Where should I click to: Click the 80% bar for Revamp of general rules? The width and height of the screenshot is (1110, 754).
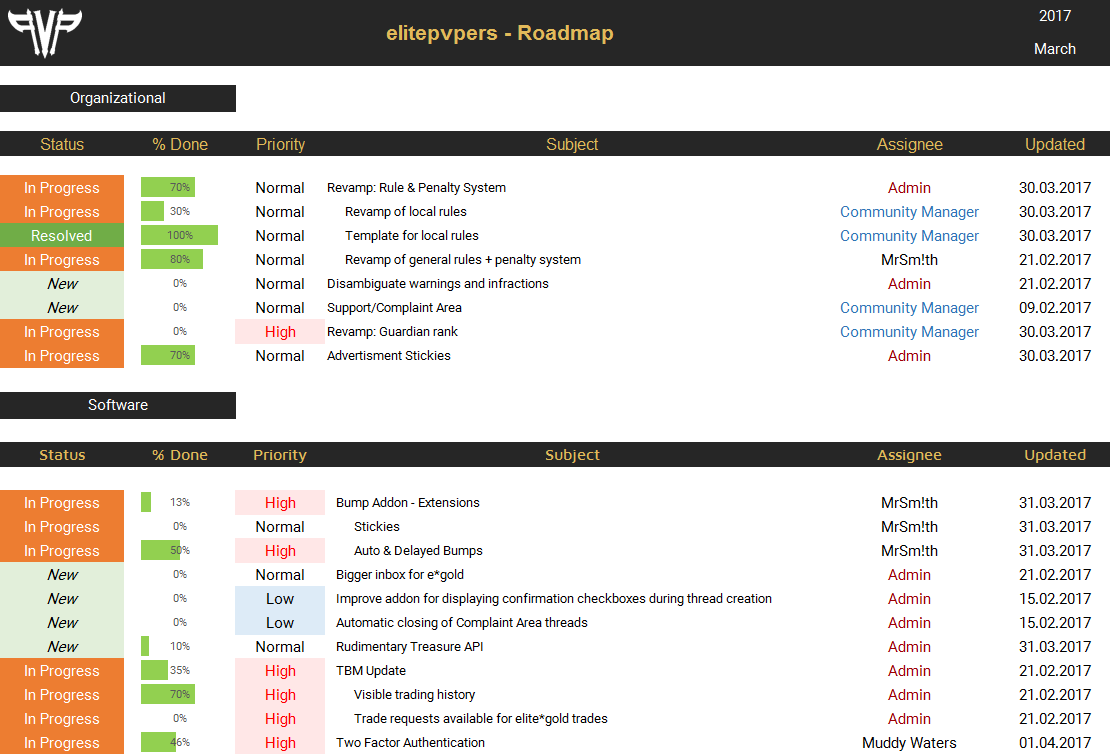[172, 259]
